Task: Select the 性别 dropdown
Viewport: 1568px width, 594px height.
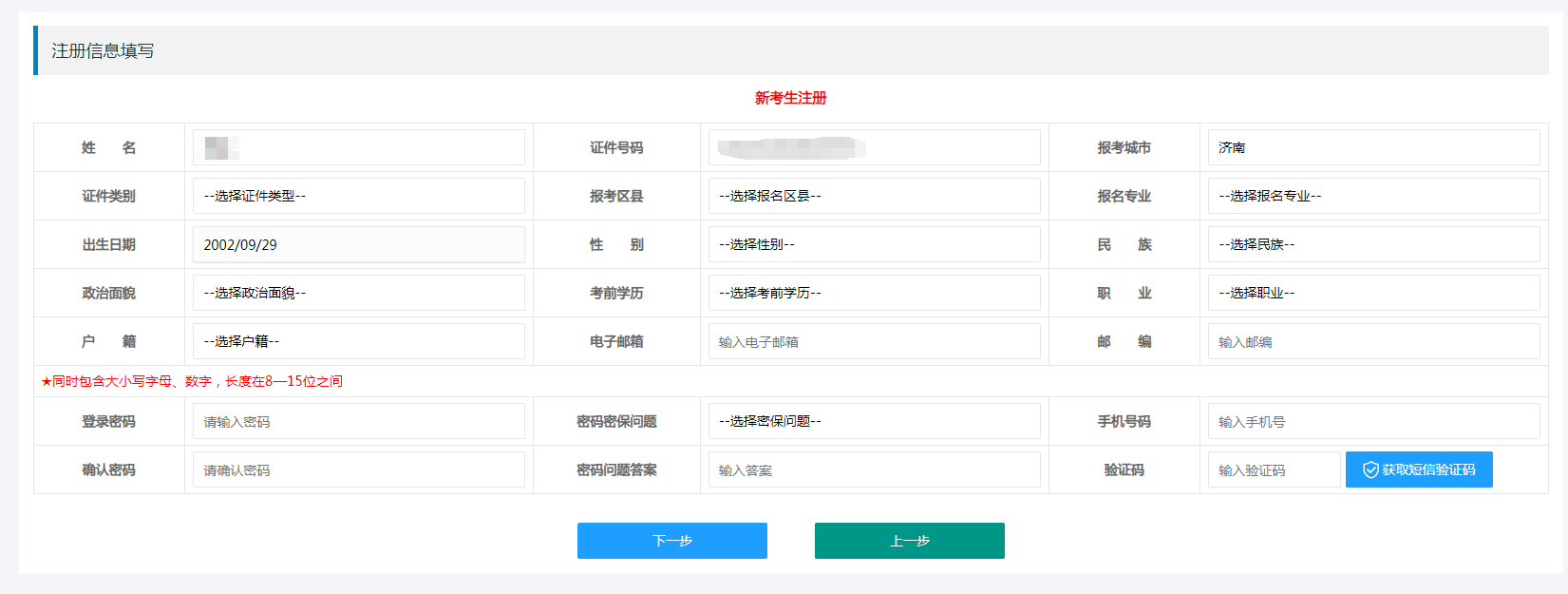Action: click(x=874, y=244)
